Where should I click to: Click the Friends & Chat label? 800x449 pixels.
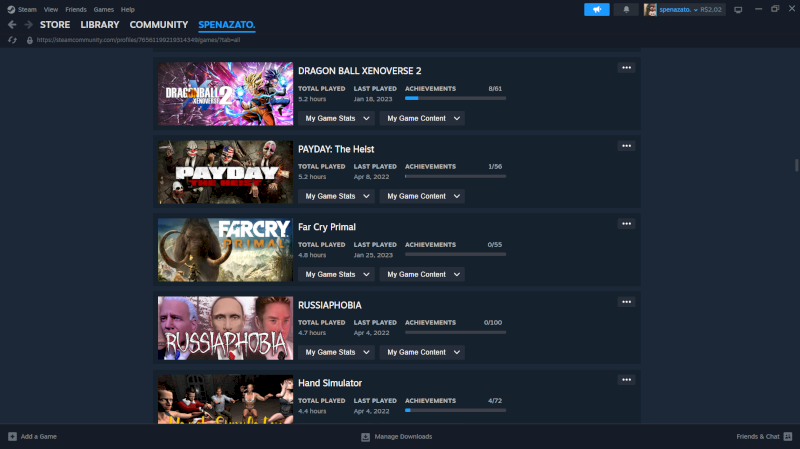[758, 436]
